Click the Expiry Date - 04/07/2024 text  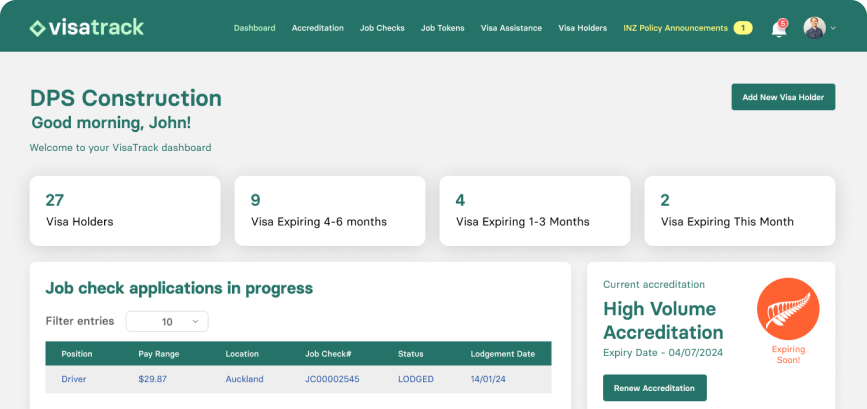pyautogui.click(x=662, y=353)
